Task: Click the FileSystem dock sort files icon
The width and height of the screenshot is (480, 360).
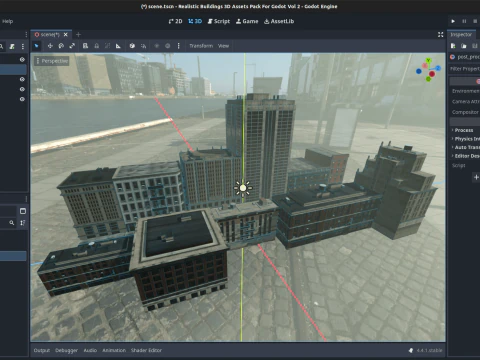Action: point(23,223)
